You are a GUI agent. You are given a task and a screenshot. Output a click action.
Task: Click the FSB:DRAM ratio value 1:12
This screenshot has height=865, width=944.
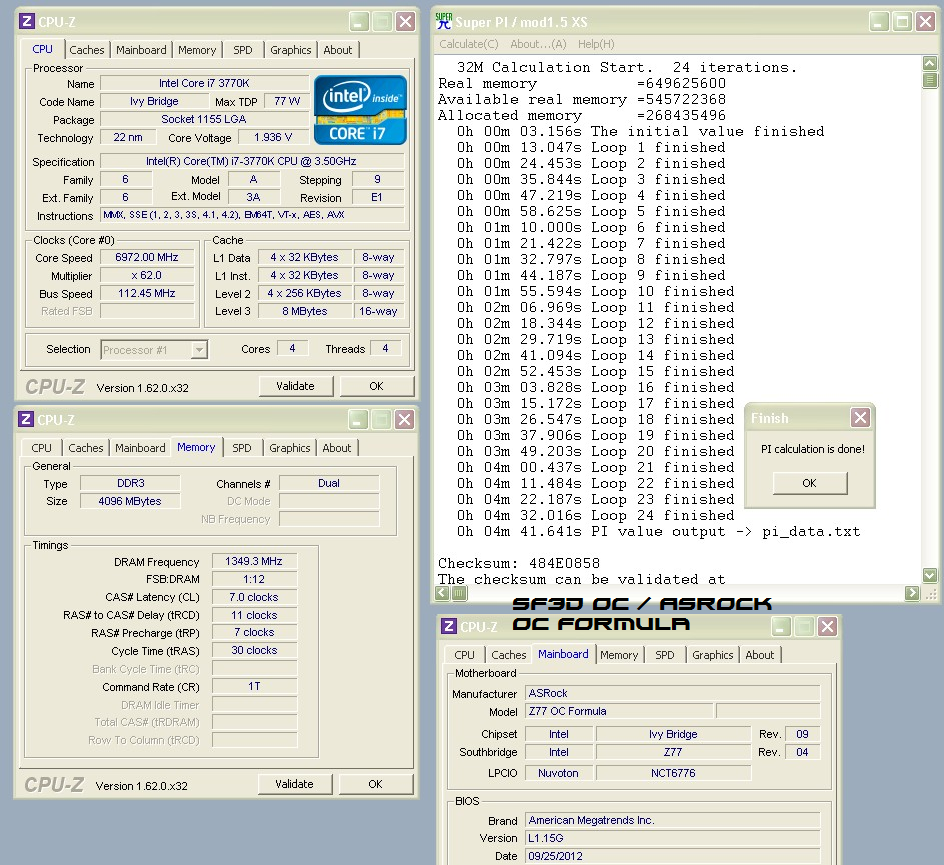pyautogui.click(x=254, y=579)
